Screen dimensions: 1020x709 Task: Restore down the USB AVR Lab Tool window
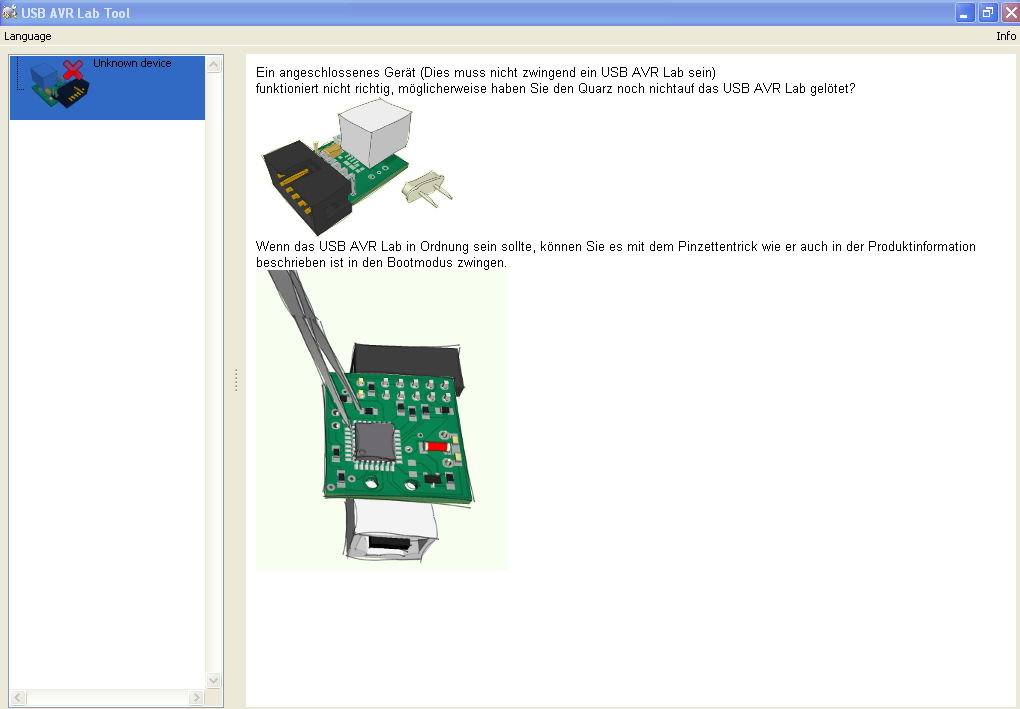click(x=987, y=13)
